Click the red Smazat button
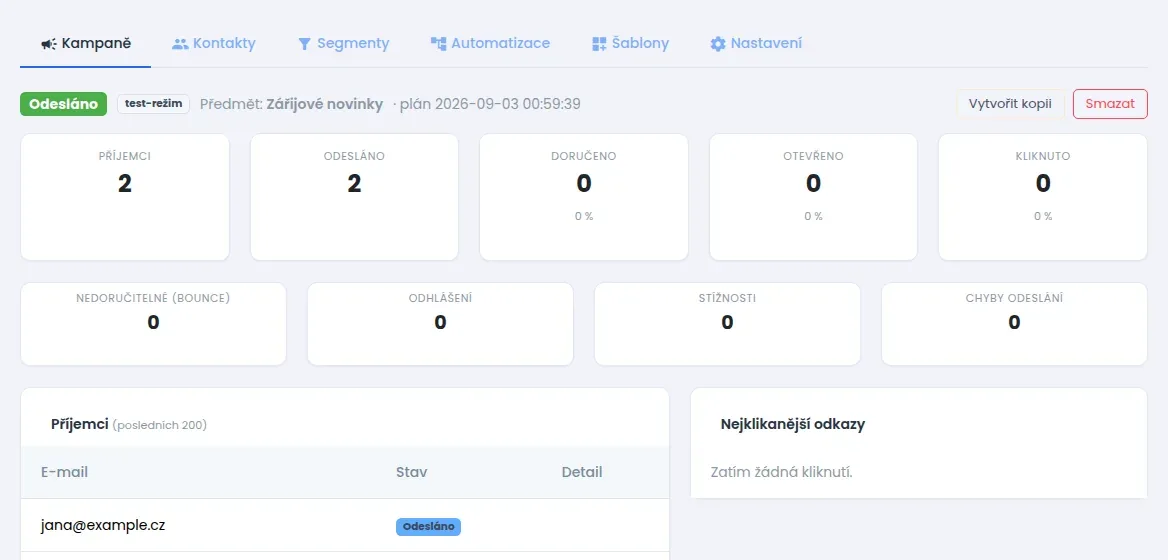The image size is (1168, 560). pyautogui.click(x=1110, y=104)
